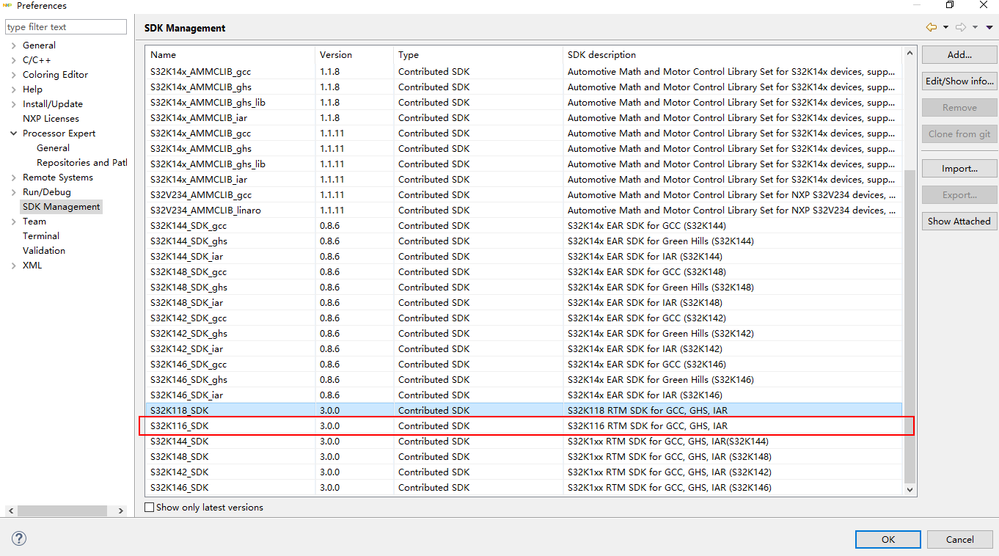The width and height of the screenshot is (999, 556).
Task: Open forward history dropdown arrow
Action: pos(975,27)
